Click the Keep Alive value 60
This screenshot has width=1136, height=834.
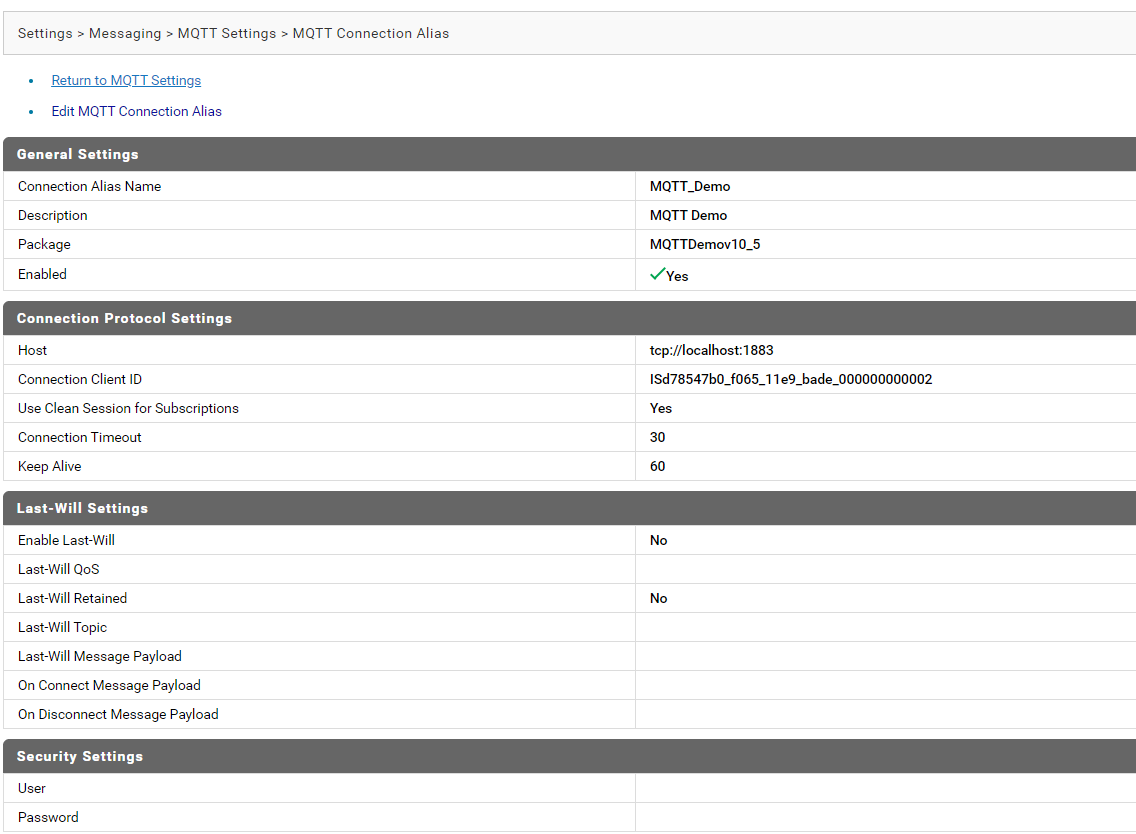657,466
